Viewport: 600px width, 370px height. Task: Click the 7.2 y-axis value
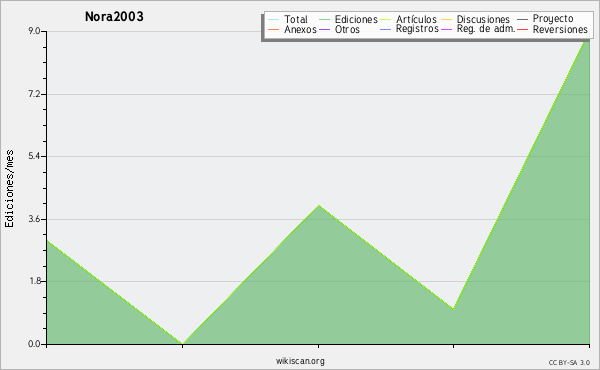(34, 94)
